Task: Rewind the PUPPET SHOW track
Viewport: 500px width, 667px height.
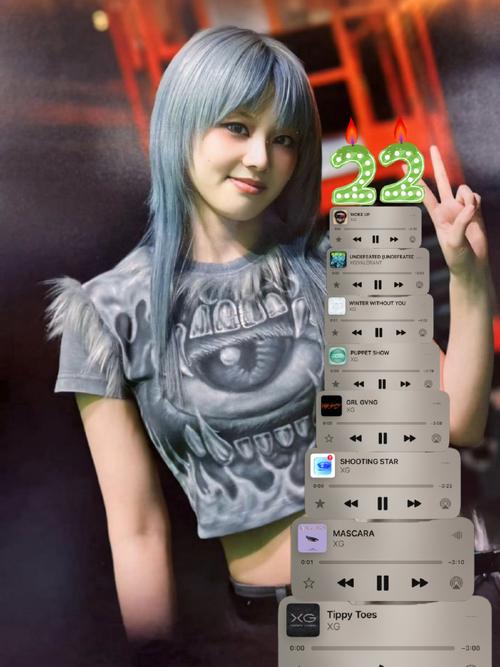Action: point(359,384)
